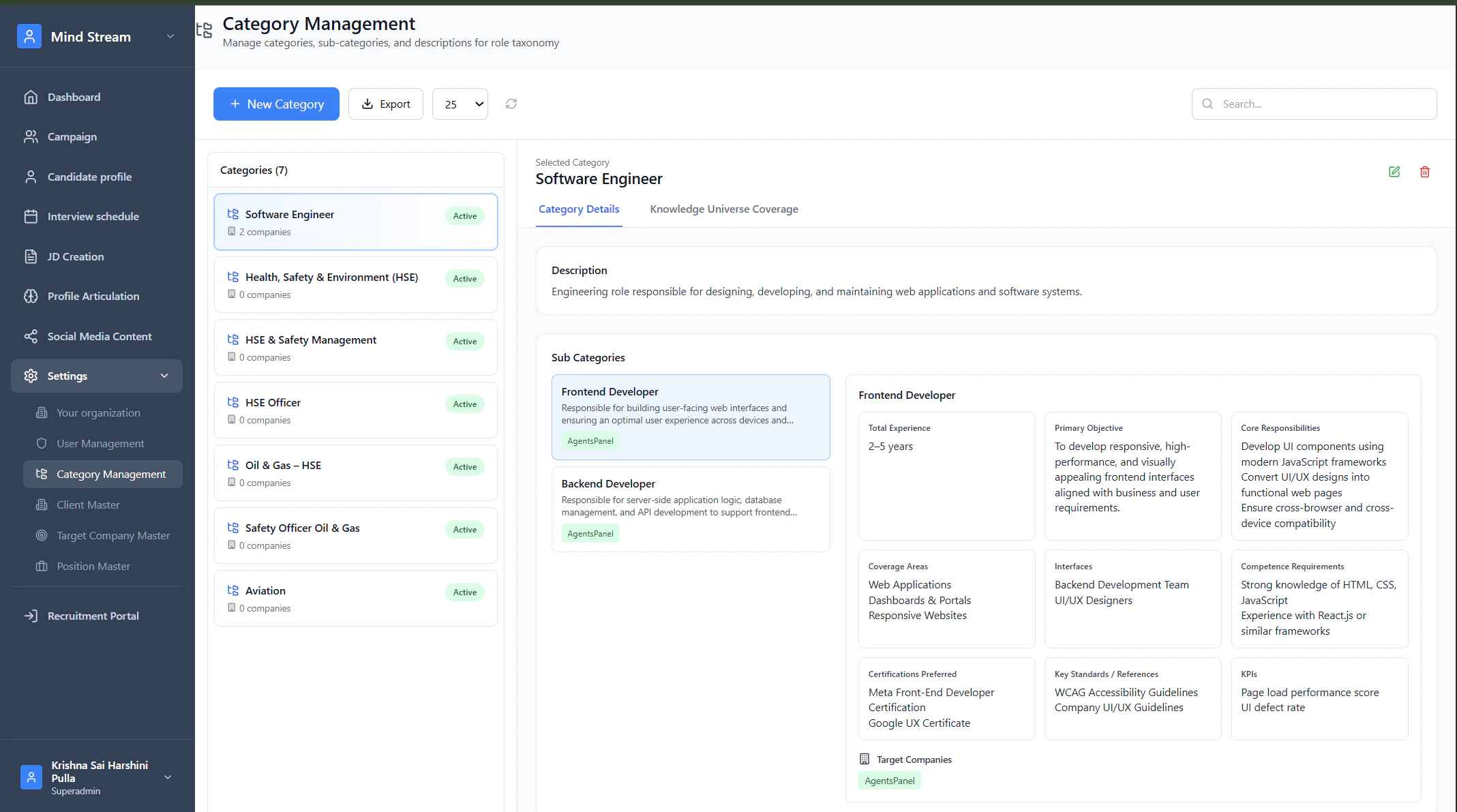1457x812 pixels.
Task: Open Dashboard from sidebar home icon
Action: [x=31, y=97]
